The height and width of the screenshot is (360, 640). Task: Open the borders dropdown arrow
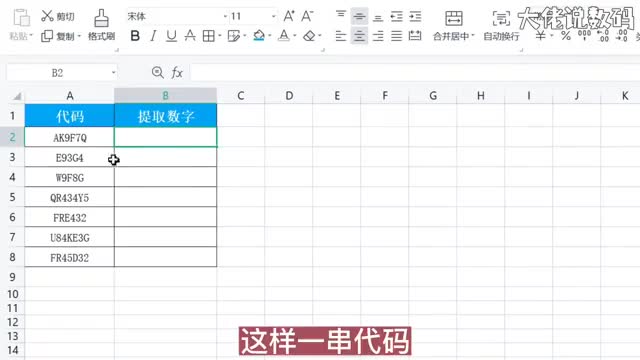pyautogui.click(x=220, y=36)
